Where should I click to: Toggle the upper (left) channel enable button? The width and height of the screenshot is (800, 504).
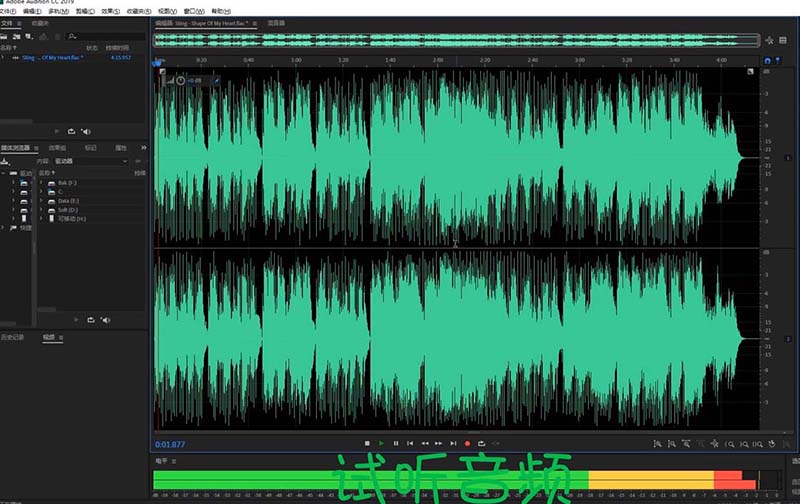787,158
